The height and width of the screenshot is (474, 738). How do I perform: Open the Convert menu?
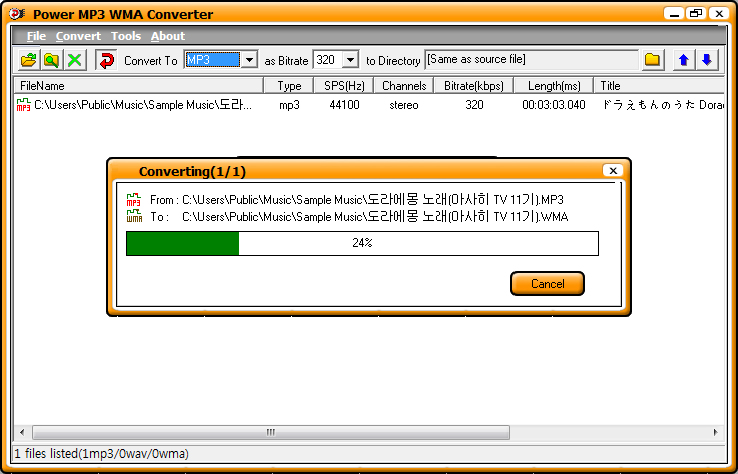(78, 36)
